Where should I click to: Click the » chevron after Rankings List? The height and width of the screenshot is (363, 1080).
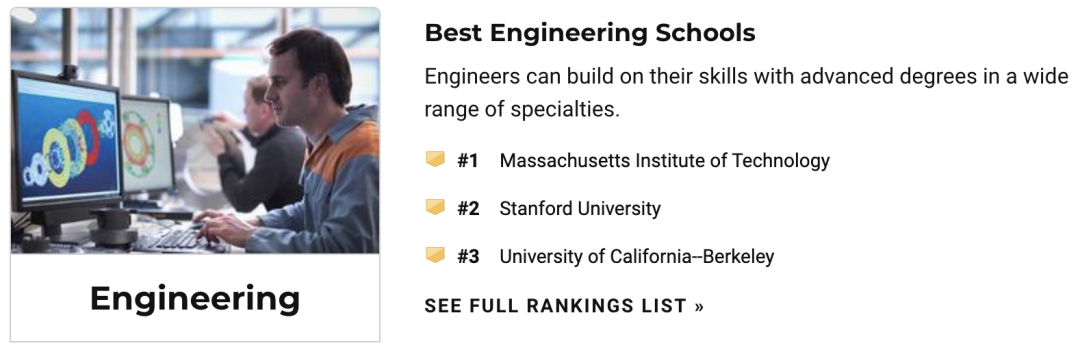click(699, 306)
